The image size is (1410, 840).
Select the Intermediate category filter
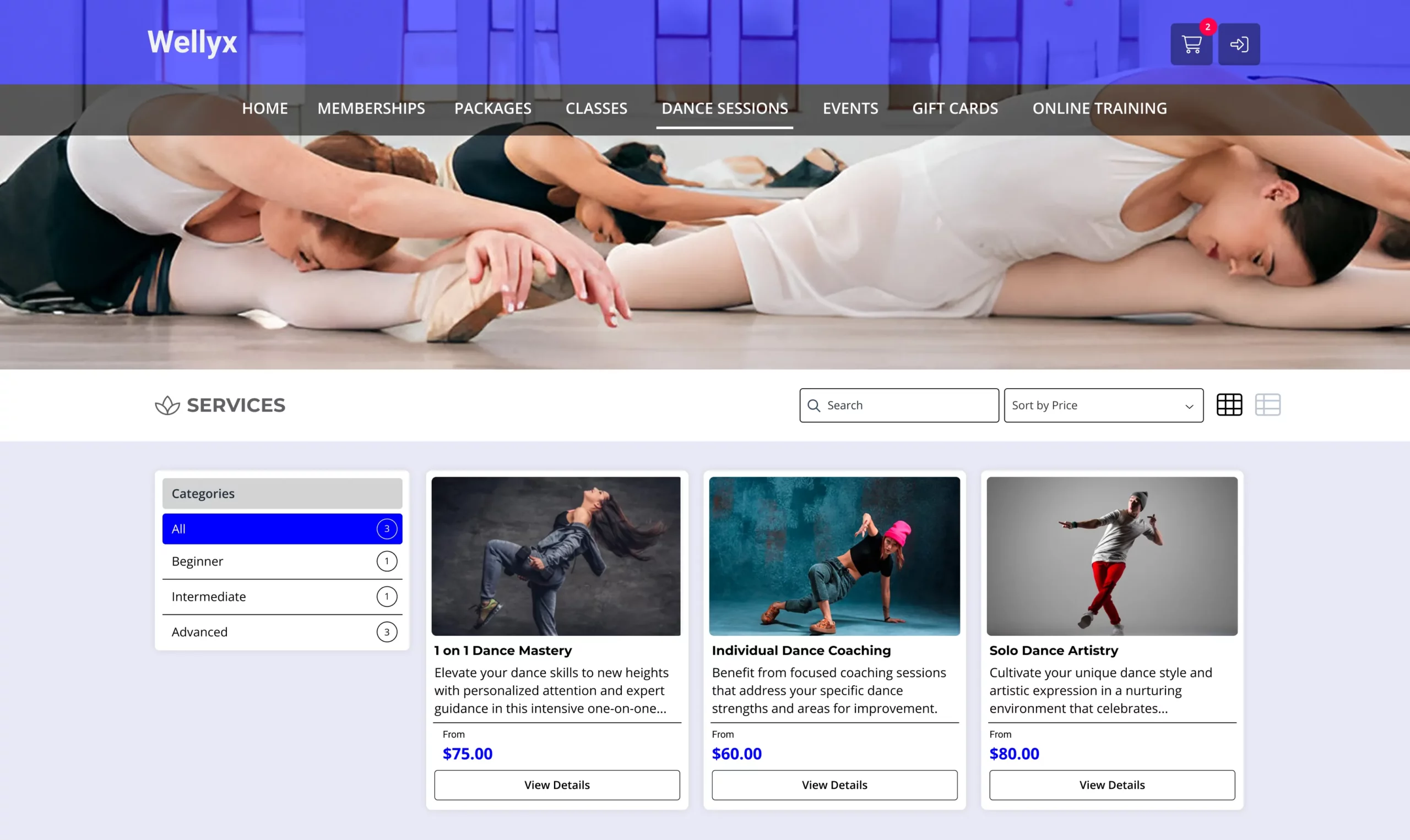282,597
